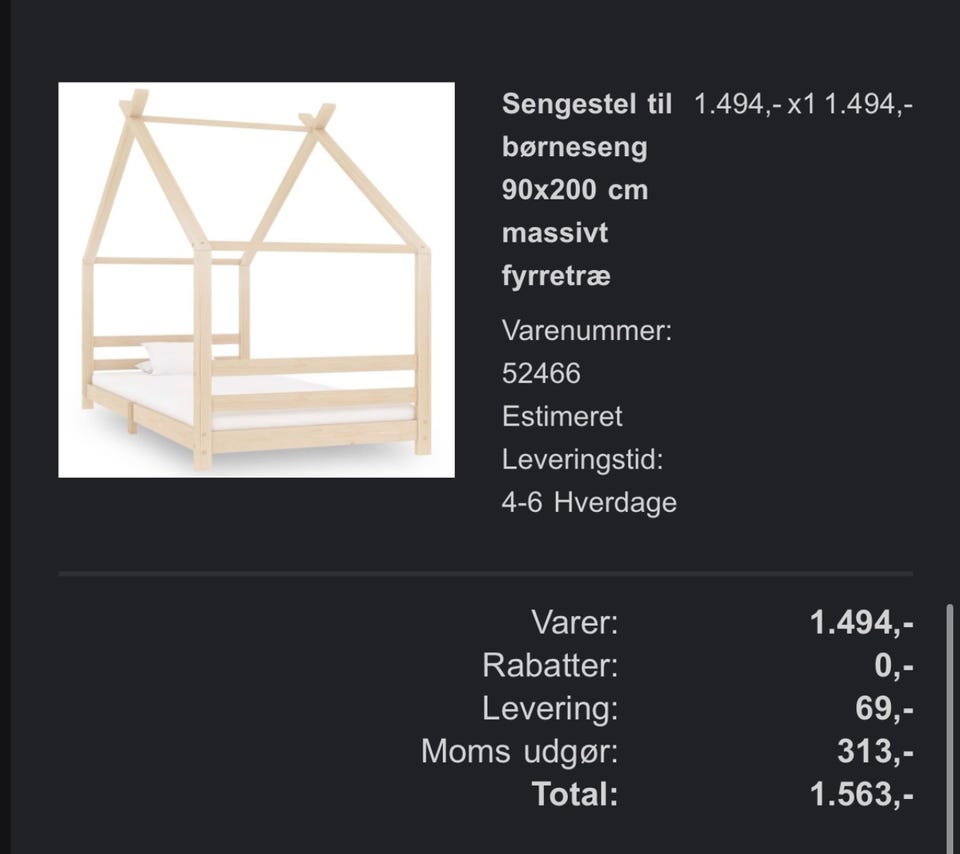
Task: Select the Varenummer label
Action: click(x=587, y=330)
